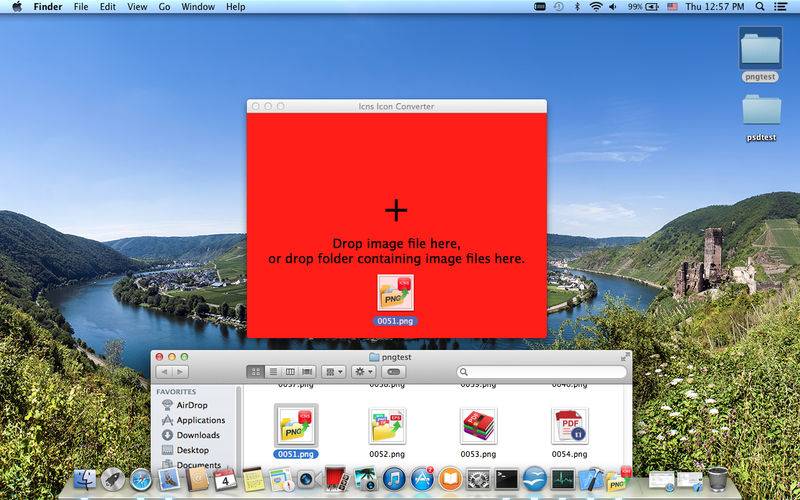Open the psdtest folder on the desktop

pyautogui.click(x=761, y=110)
